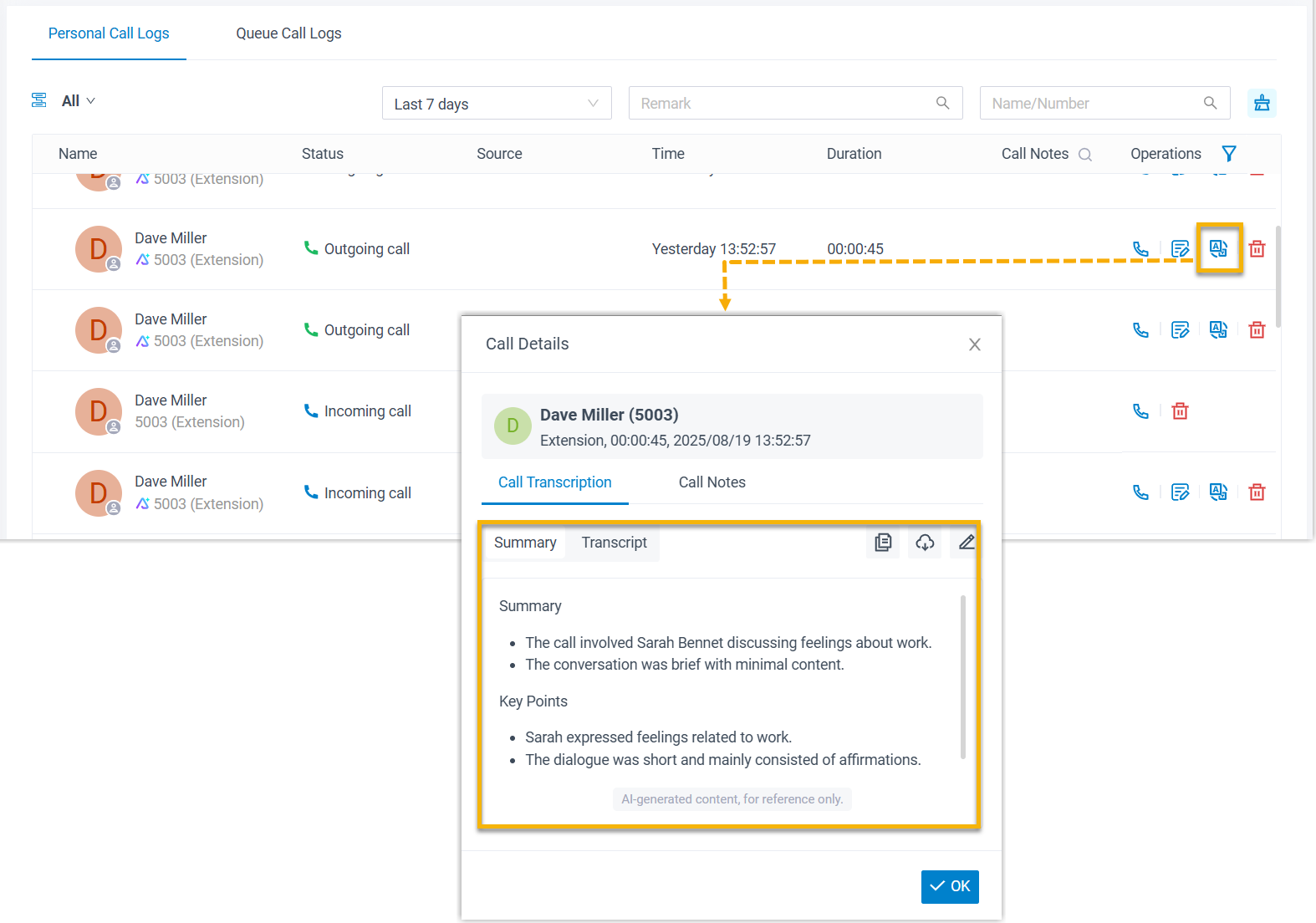Click the Operations filter funnel icon
The height and width of the screenshot is (923, 1316).
pos(1228,154)
